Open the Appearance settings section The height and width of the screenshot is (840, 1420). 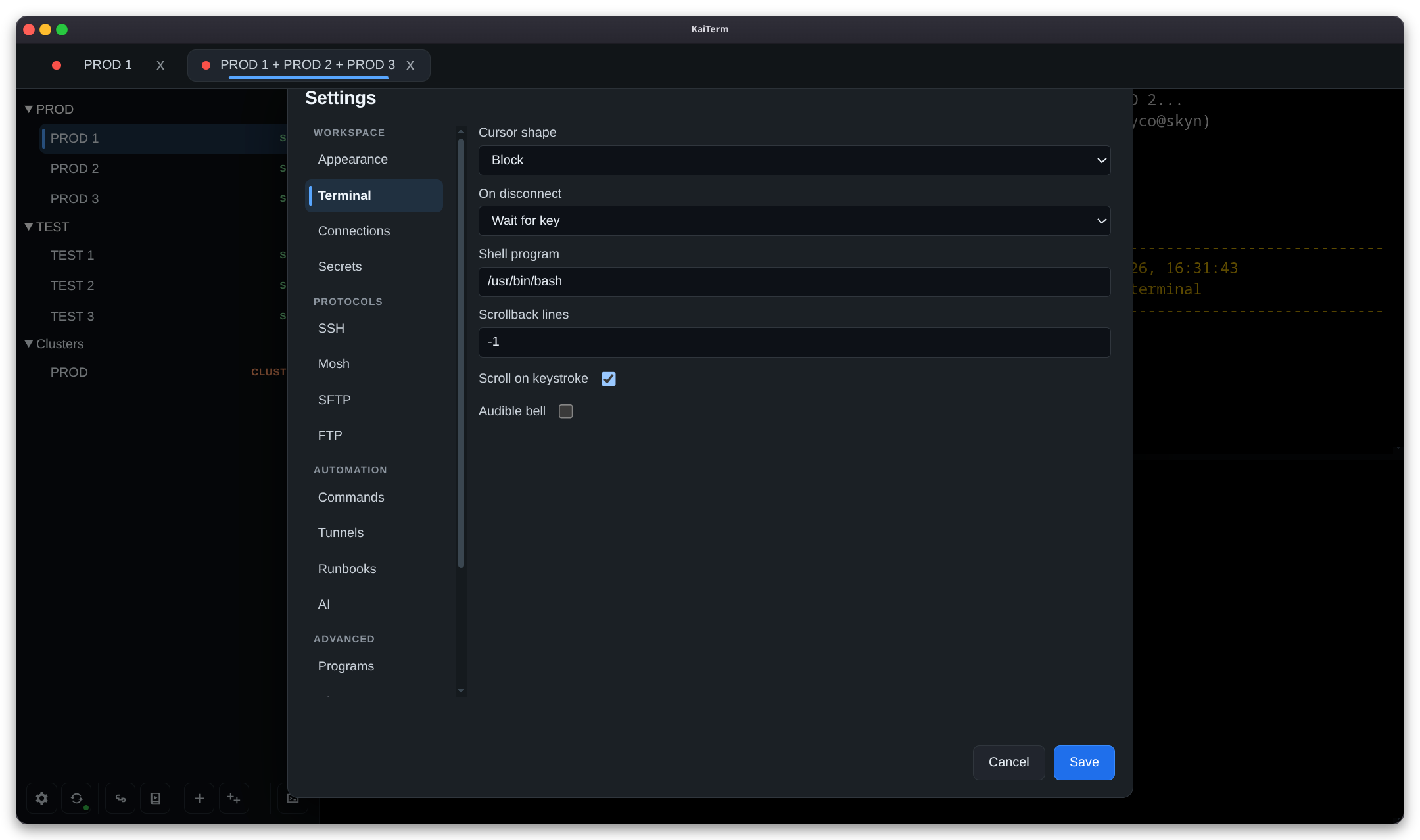pos(373,160)
